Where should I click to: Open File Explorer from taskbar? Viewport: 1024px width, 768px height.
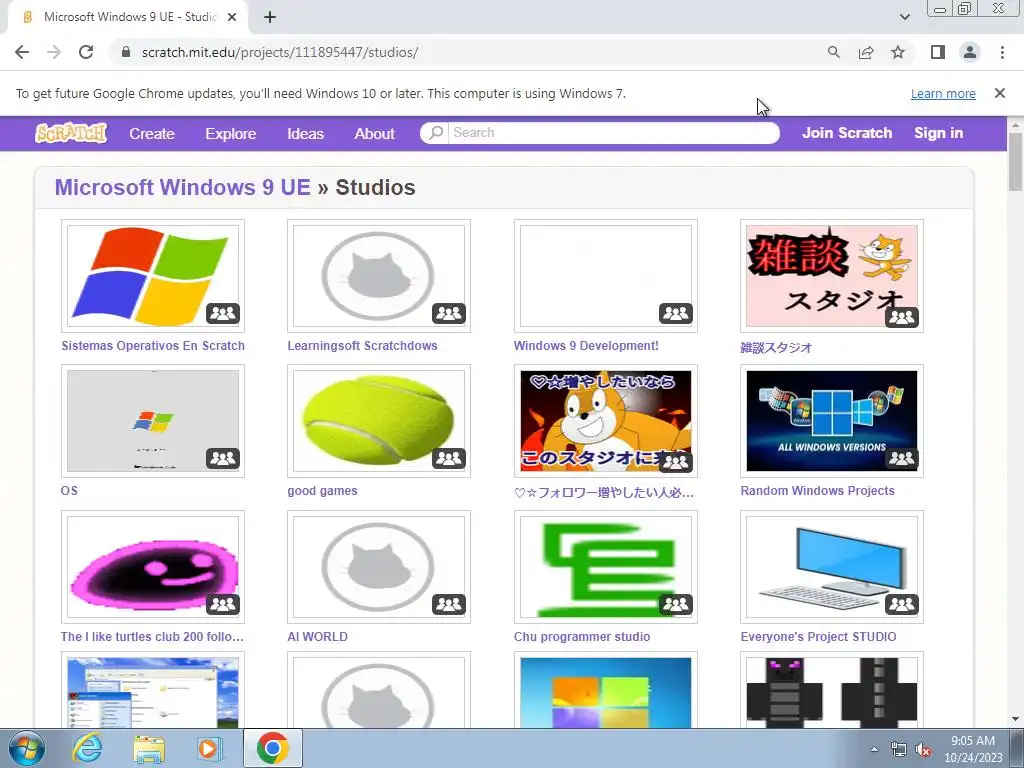(x=149, y=748)
